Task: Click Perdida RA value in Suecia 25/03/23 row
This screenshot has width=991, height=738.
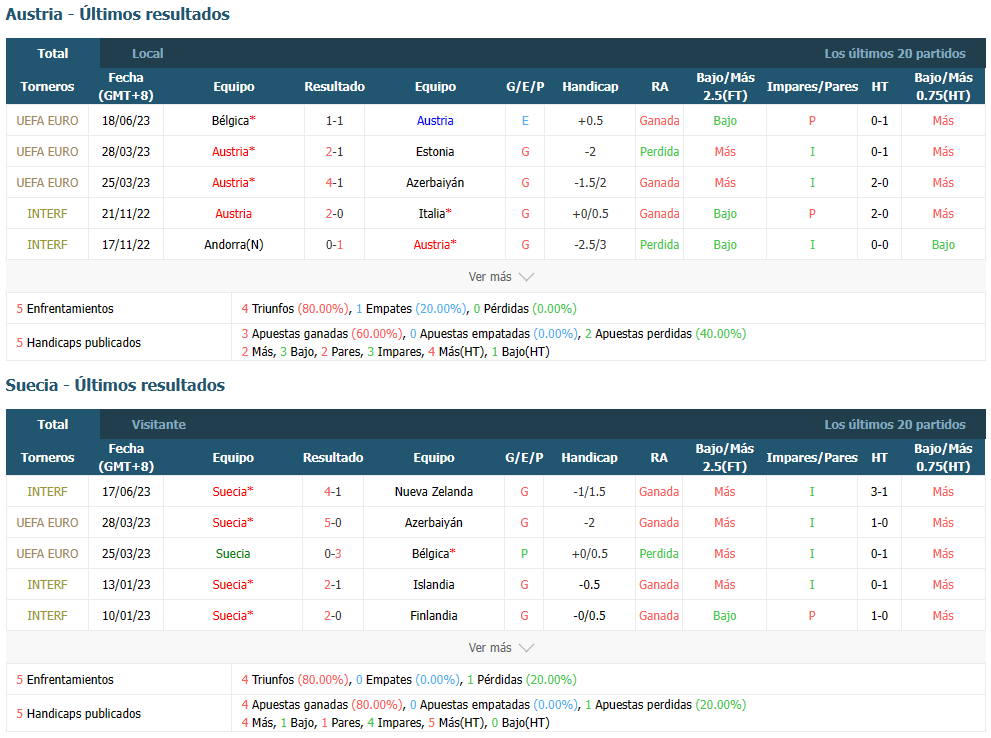Action: (x=659, y=554)
